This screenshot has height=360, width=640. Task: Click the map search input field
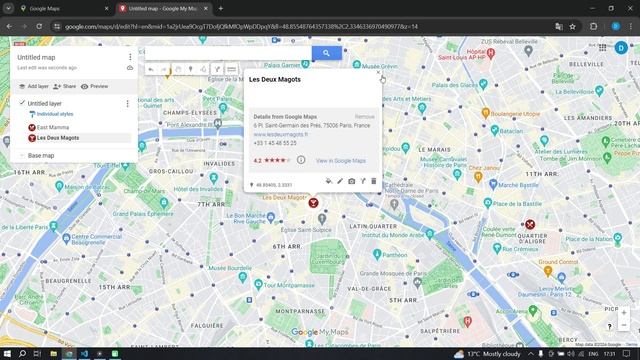(x=229, y=53)
